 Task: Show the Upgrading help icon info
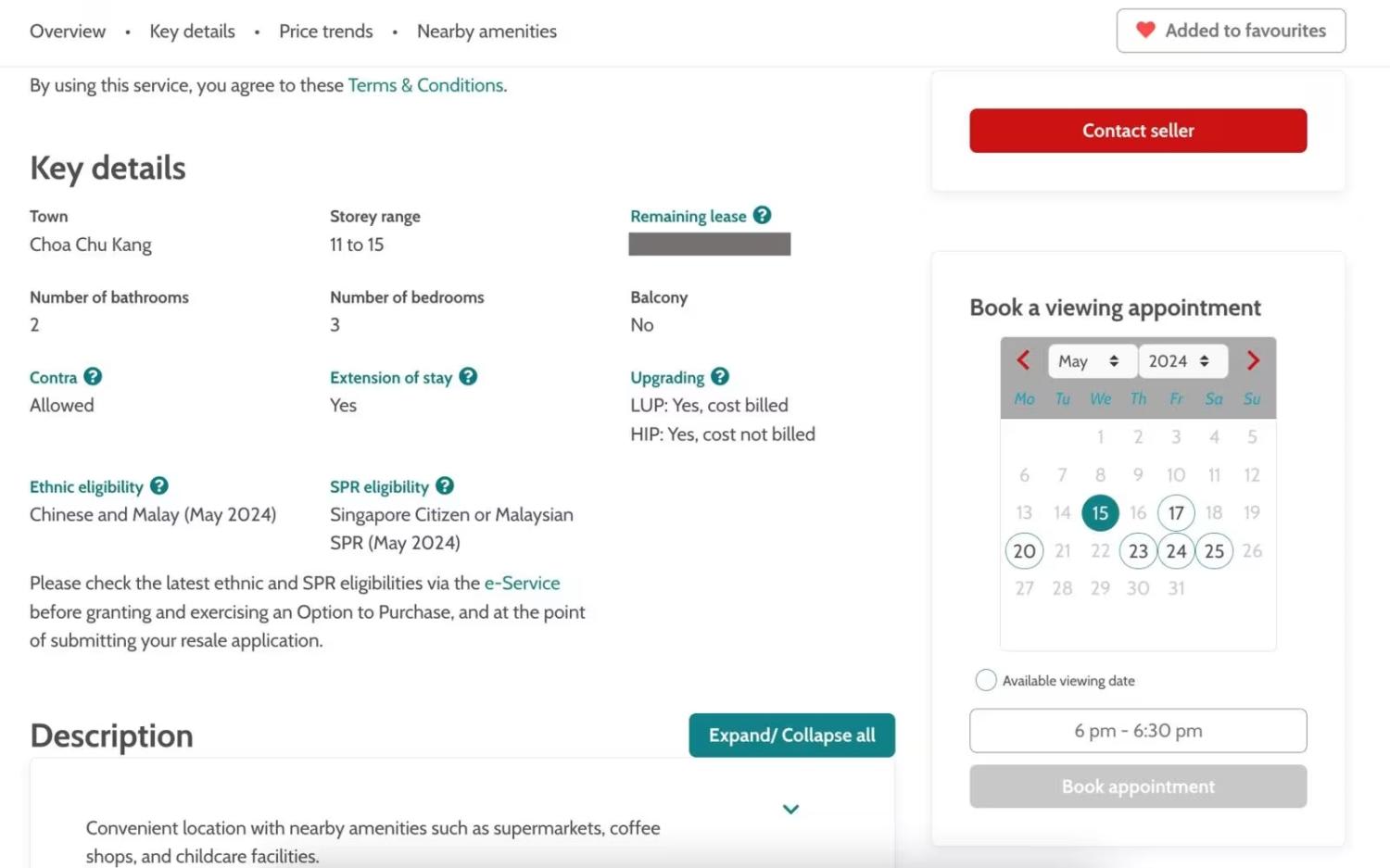pyautogui.click(x=720, y=376)
